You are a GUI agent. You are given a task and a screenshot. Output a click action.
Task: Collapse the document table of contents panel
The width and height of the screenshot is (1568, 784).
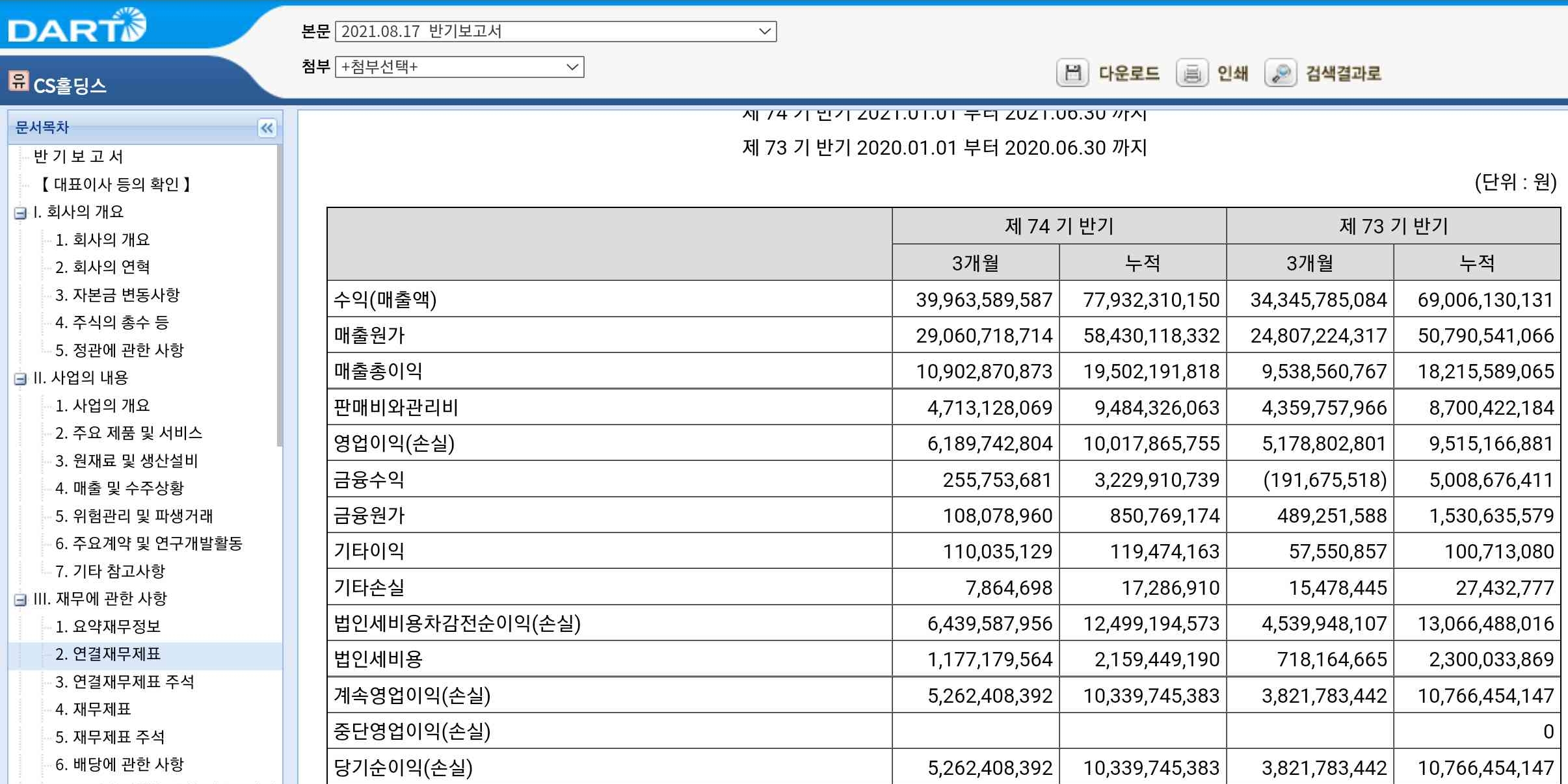[x=267, y=128]
